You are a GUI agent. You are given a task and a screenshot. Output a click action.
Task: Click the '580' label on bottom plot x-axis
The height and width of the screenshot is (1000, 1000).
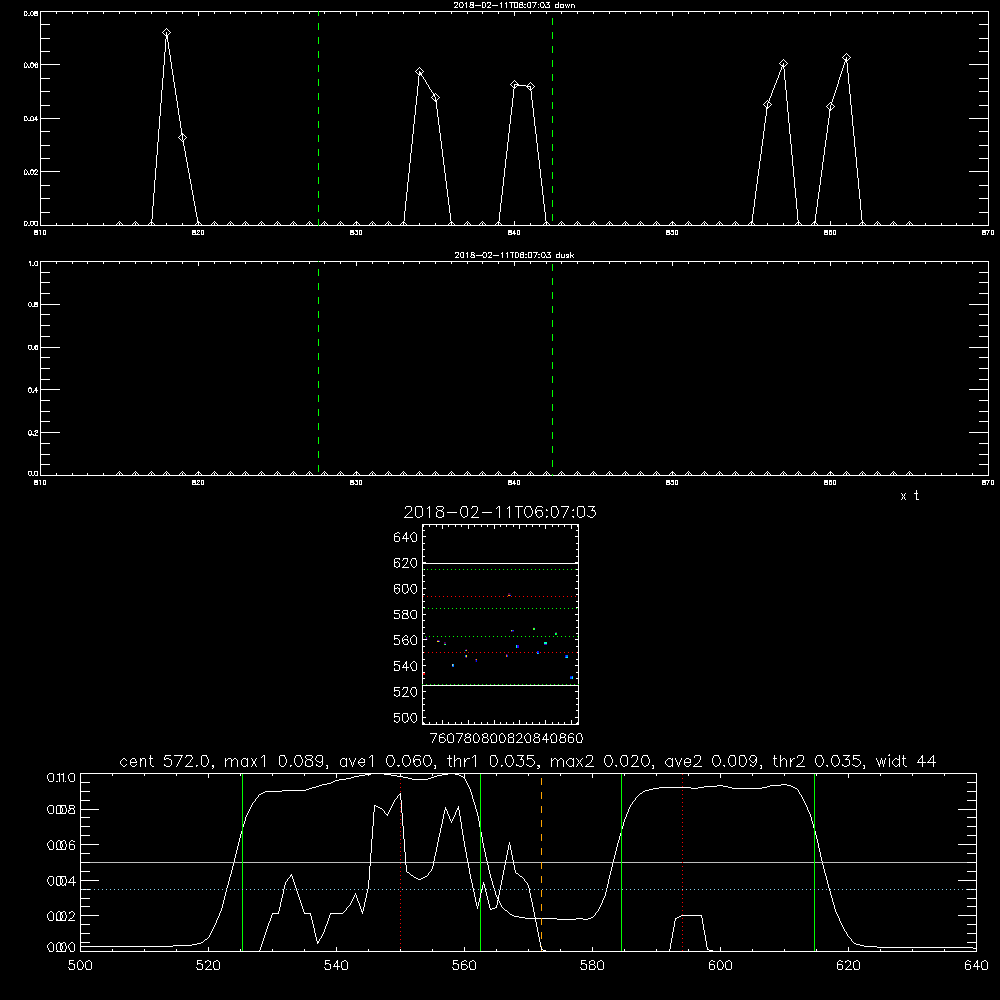[x=592, y=966]
